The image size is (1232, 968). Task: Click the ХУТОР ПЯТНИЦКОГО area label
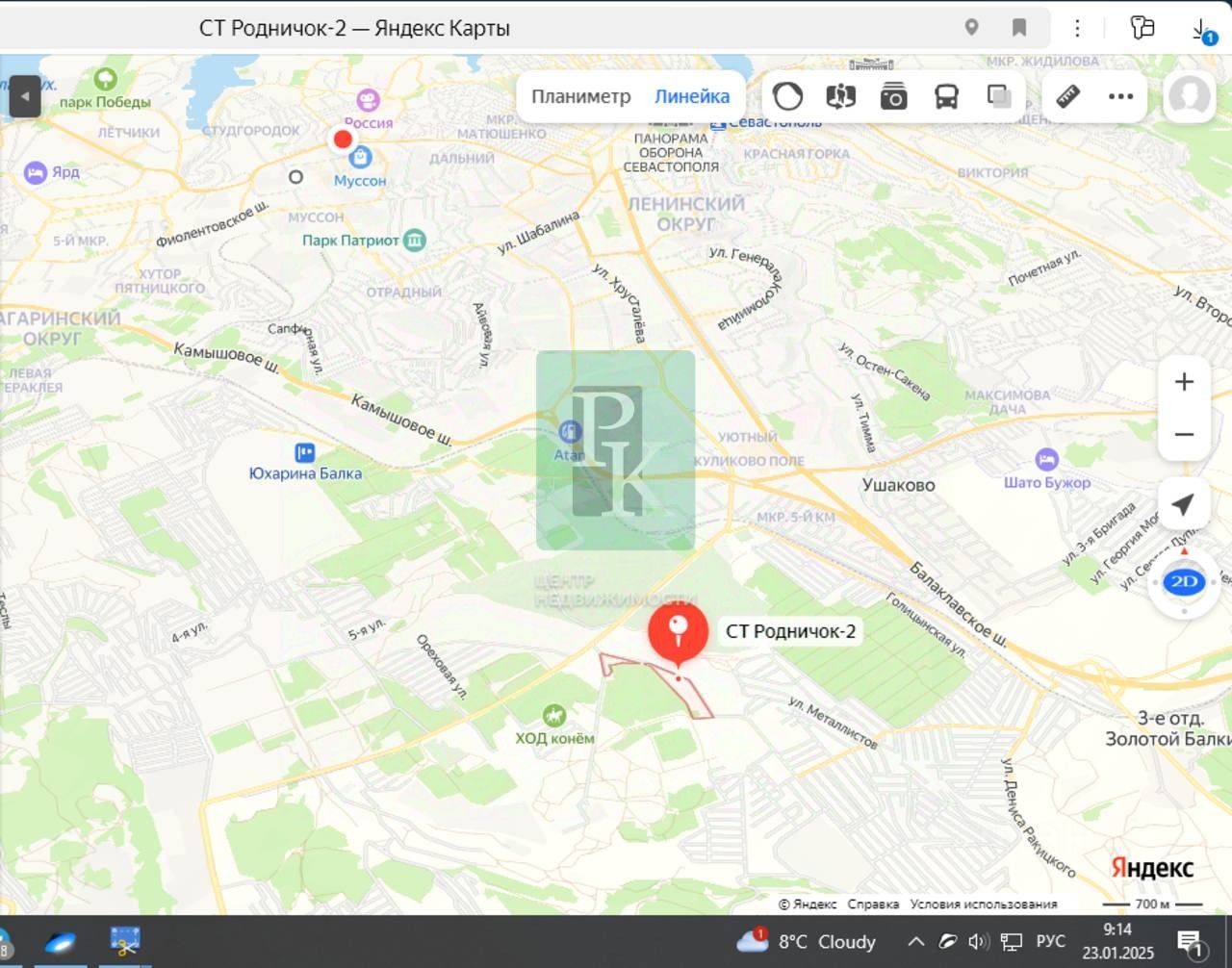[x=160, y=281]
